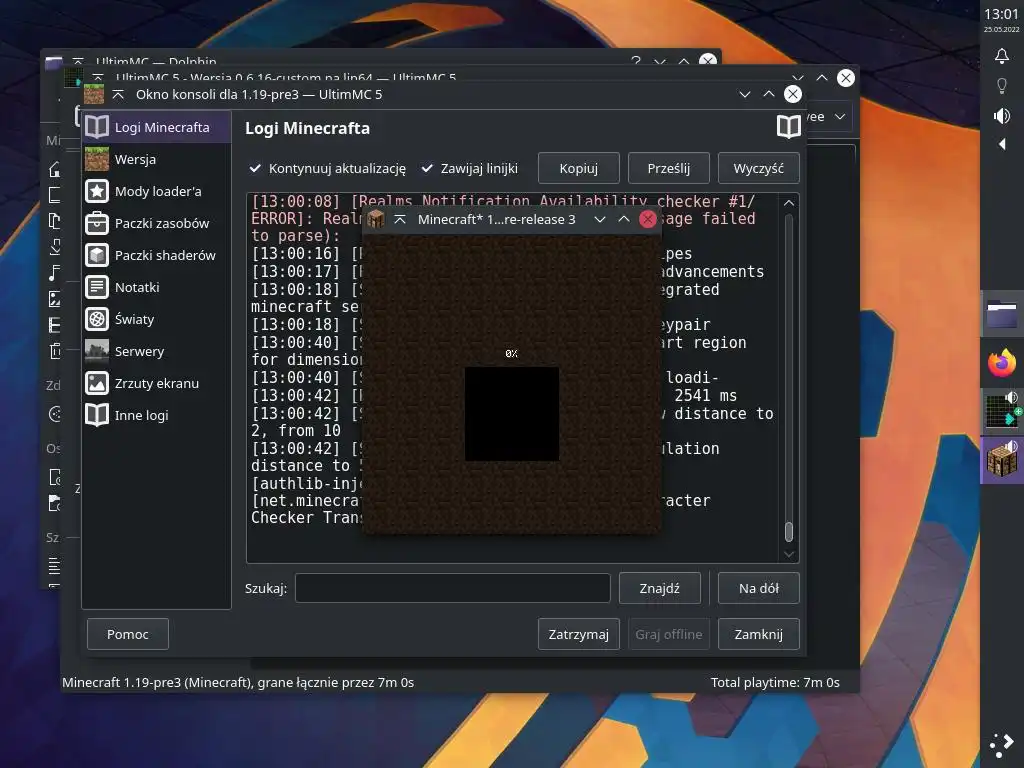The height and width of the screenshot is (768, 1024).
Task: Maximize the Dolphin window
Action: [x=684, y=61]
